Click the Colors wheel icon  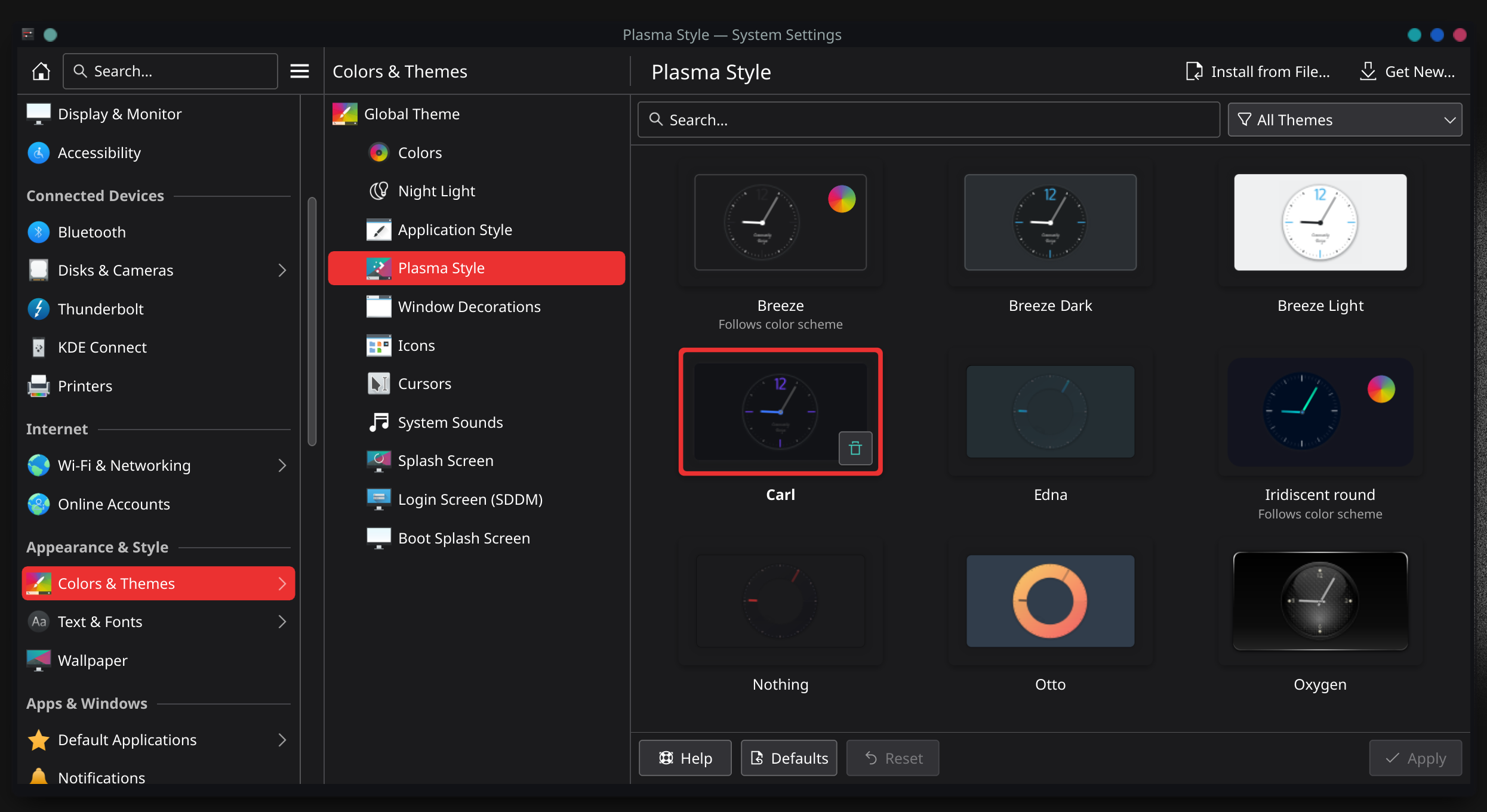point(378,153)
